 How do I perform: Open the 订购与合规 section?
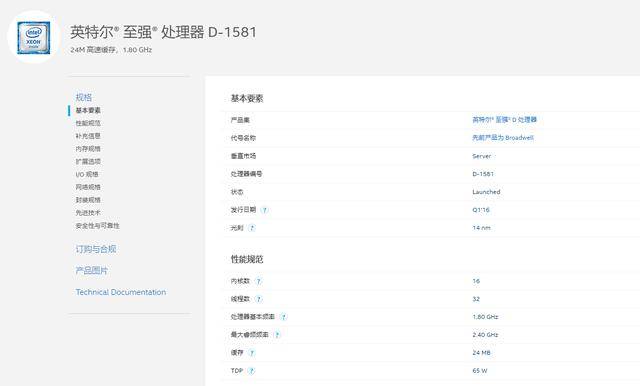click(x=96, y=249)
